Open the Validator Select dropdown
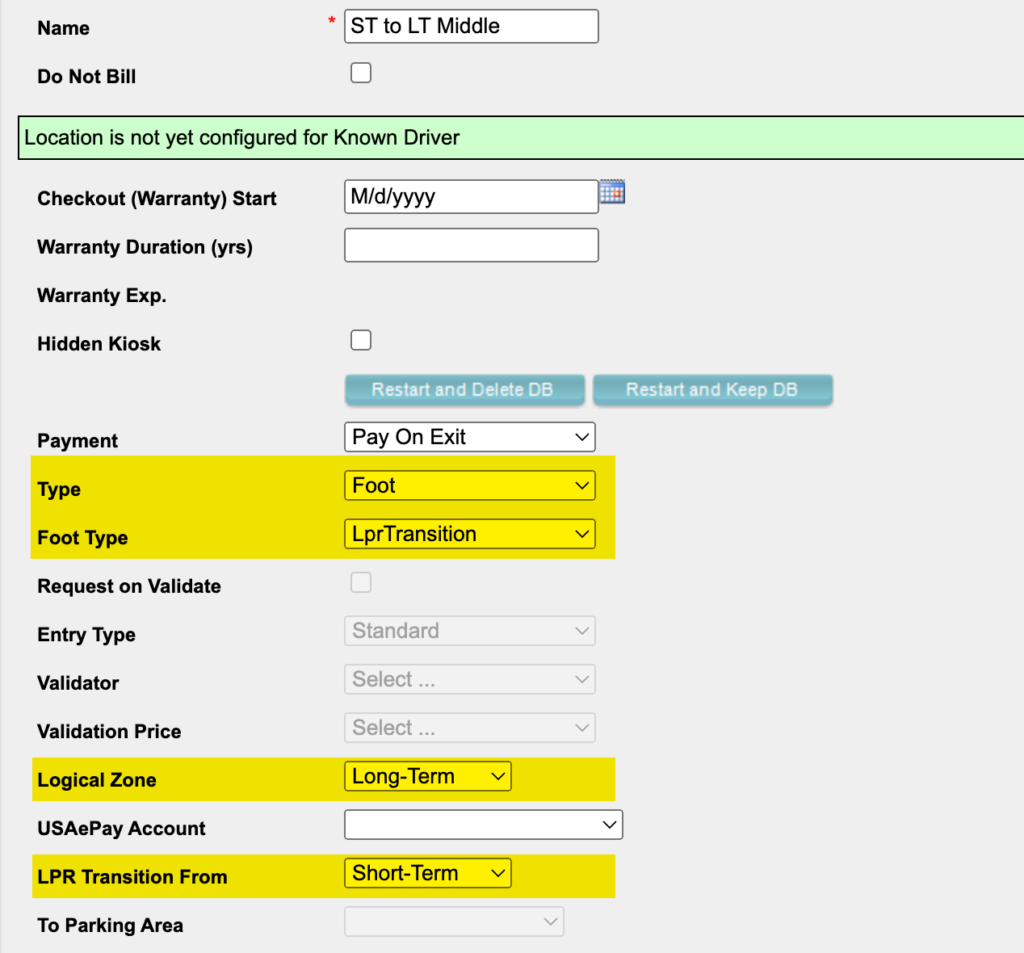Screen dimensions: 1024x953 469,680
